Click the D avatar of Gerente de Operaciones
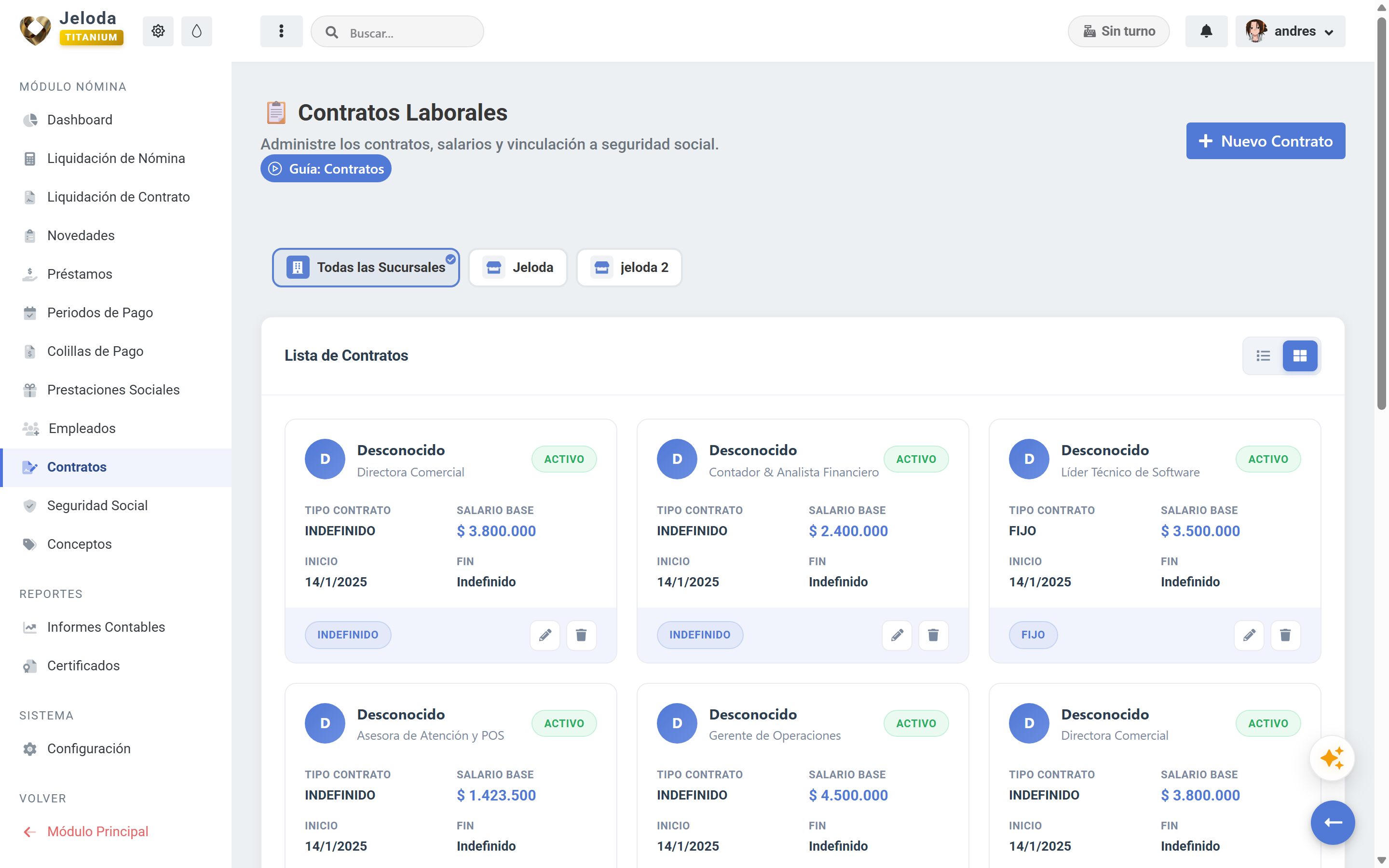Image resolution: width=1389 pixels, height=868 pixels. pos(677,723)
